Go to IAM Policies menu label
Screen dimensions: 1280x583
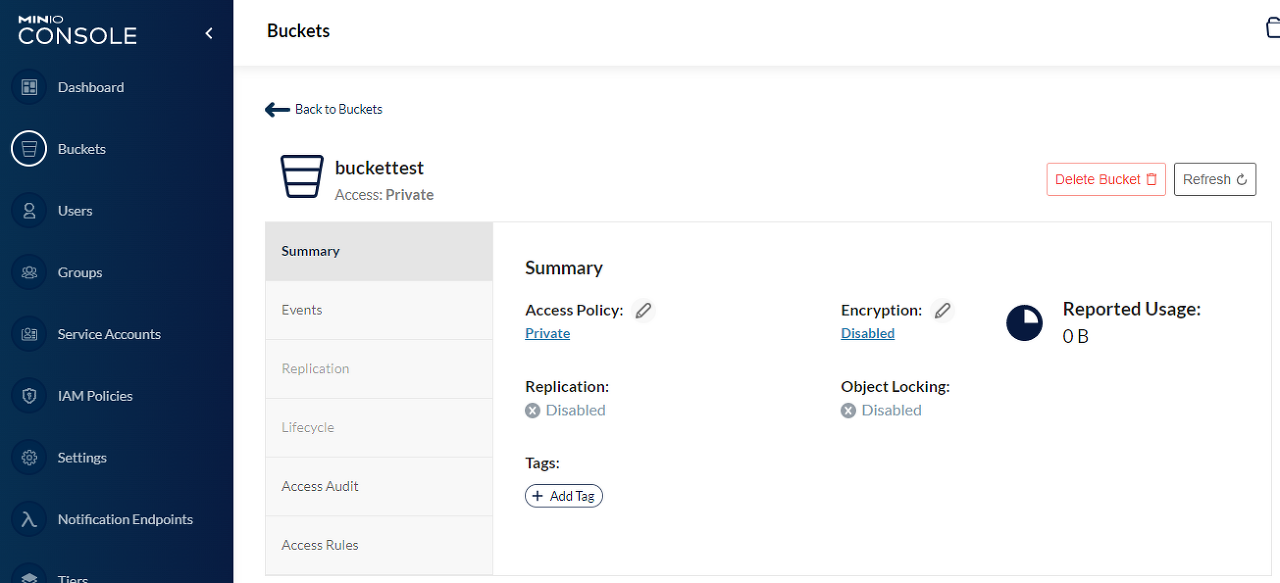tap(95, 396)
